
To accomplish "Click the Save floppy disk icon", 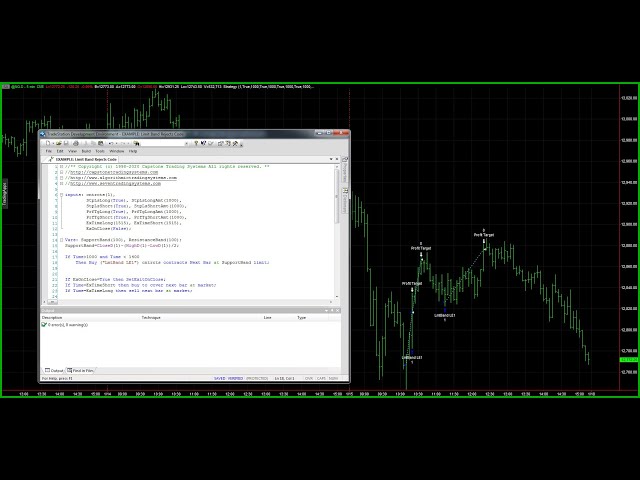I will click(x=66, y=143).
